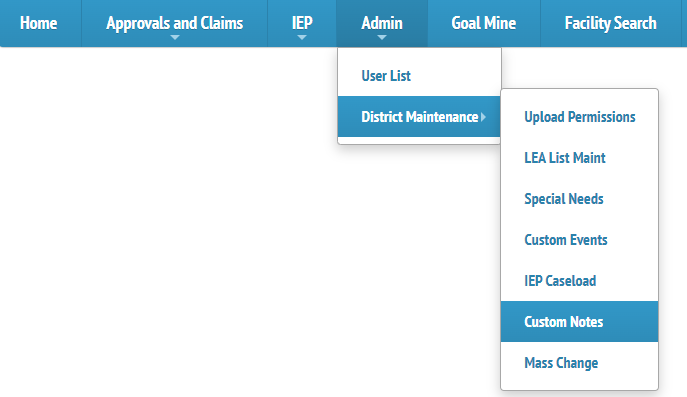Screen dimensions: 687x397
Task: Open the IEP navigation item
Action: point(302,23)
